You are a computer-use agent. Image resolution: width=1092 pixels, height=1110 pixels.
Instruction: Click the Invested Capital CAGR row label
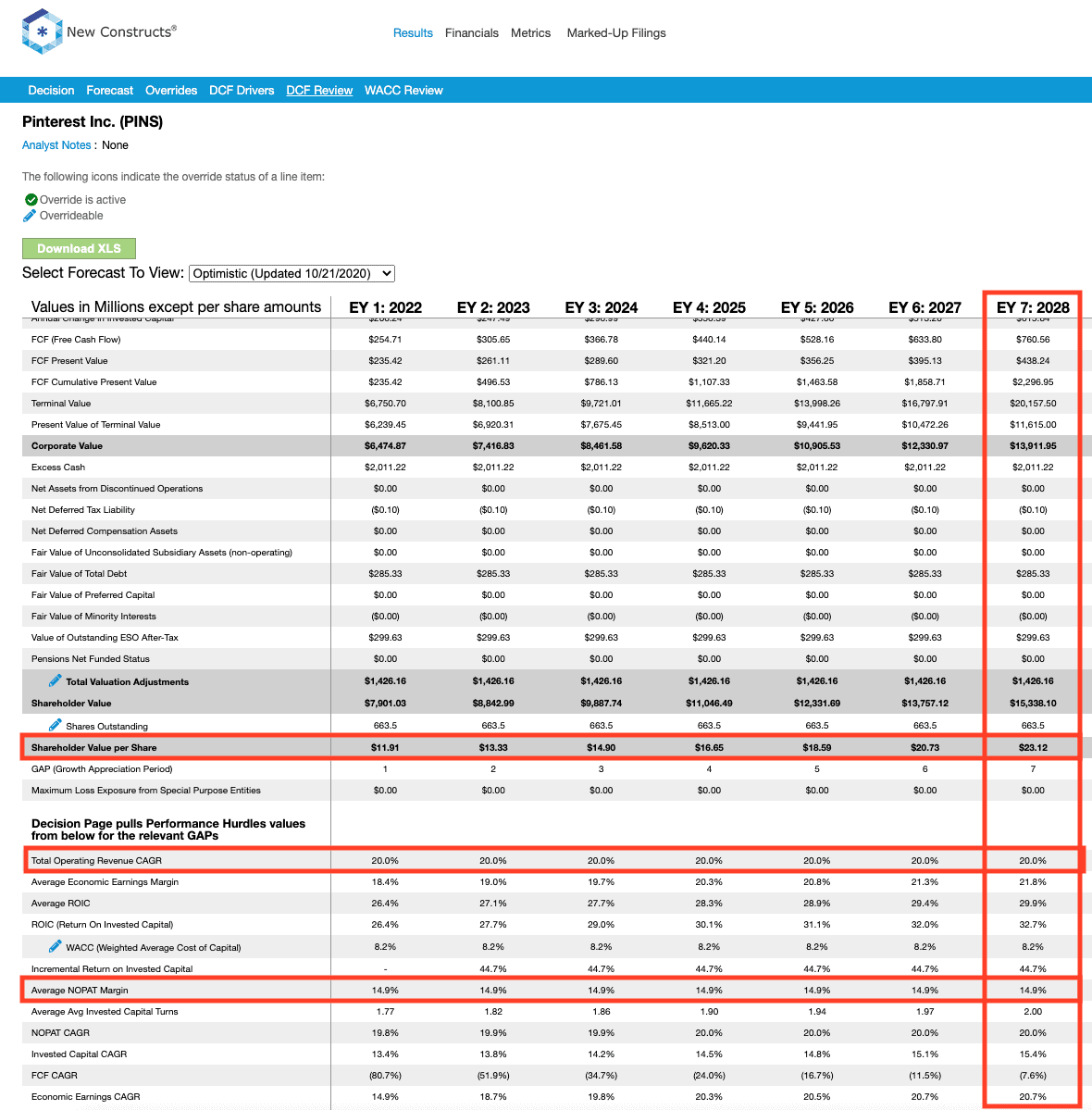tap(80, 1054)
